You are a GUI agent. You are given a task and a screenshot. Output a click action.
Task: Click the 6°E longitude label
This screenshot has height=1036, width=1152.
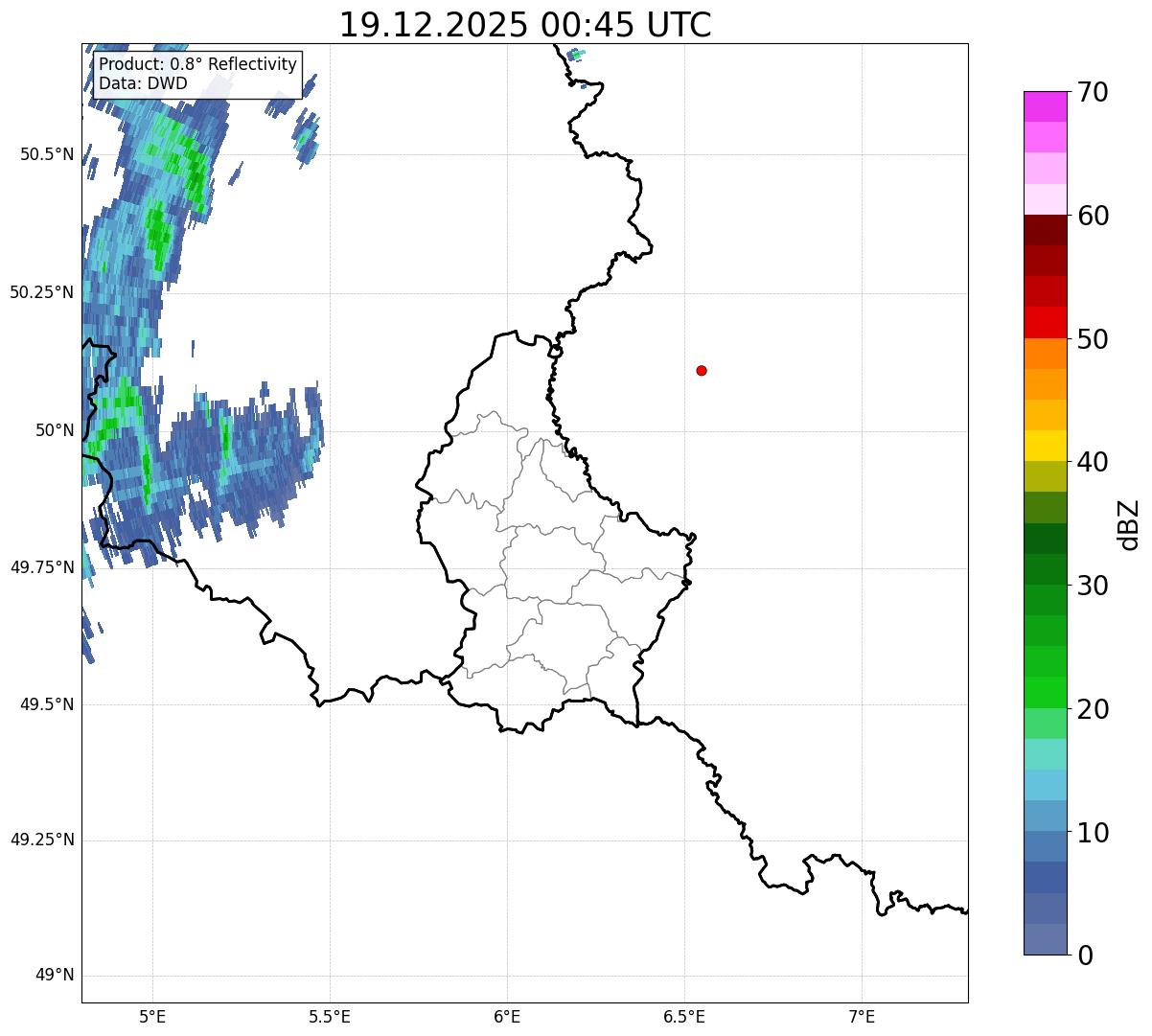coord(507,1017)
